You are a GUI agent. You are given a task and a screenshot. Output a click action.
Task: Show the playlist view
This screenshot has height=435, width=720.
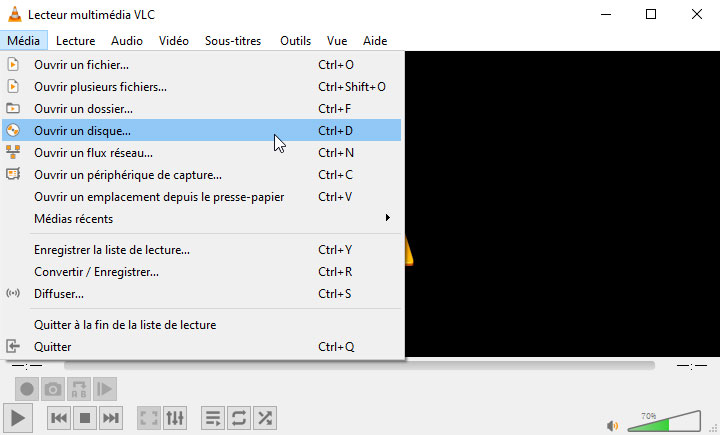pyautogui.click(x=213, y=418)
